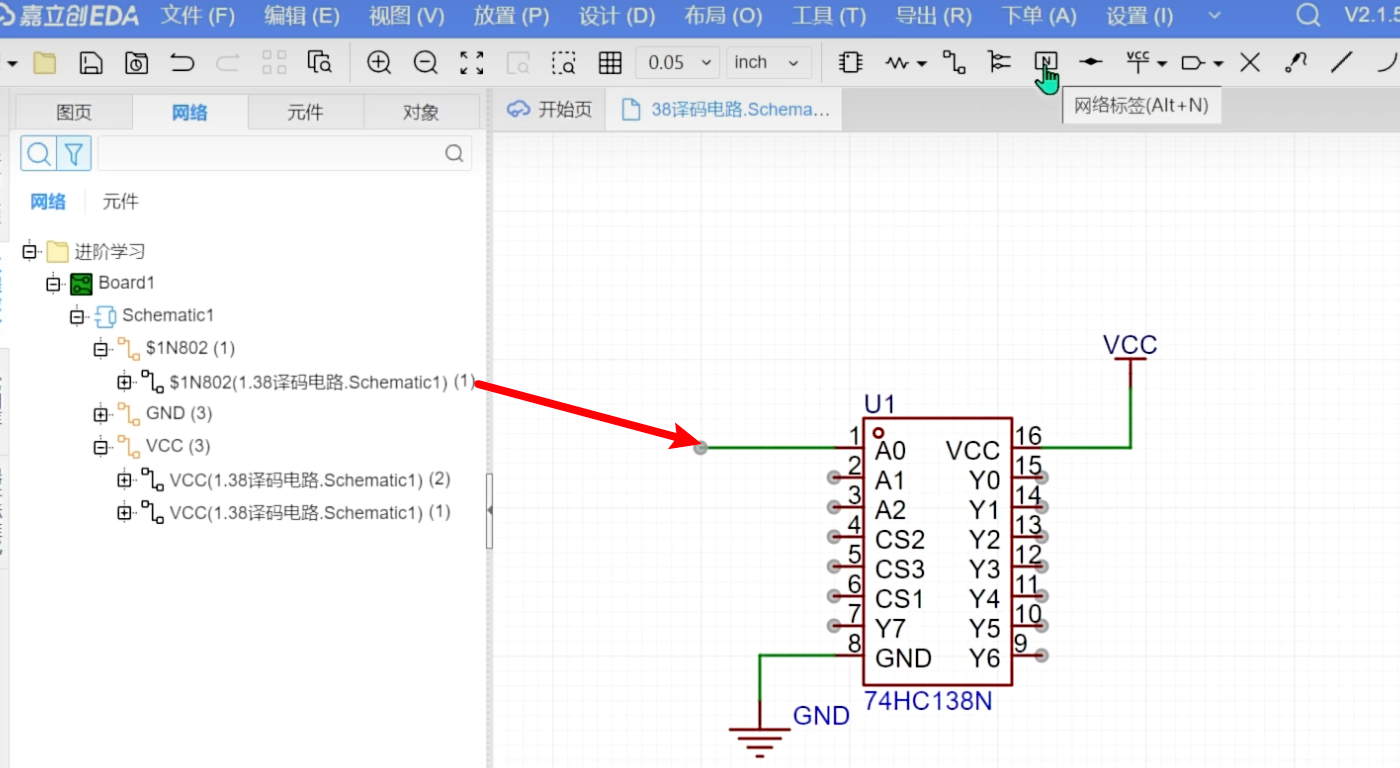
Task: Click the Fit to Window icon
Action: 472,63
